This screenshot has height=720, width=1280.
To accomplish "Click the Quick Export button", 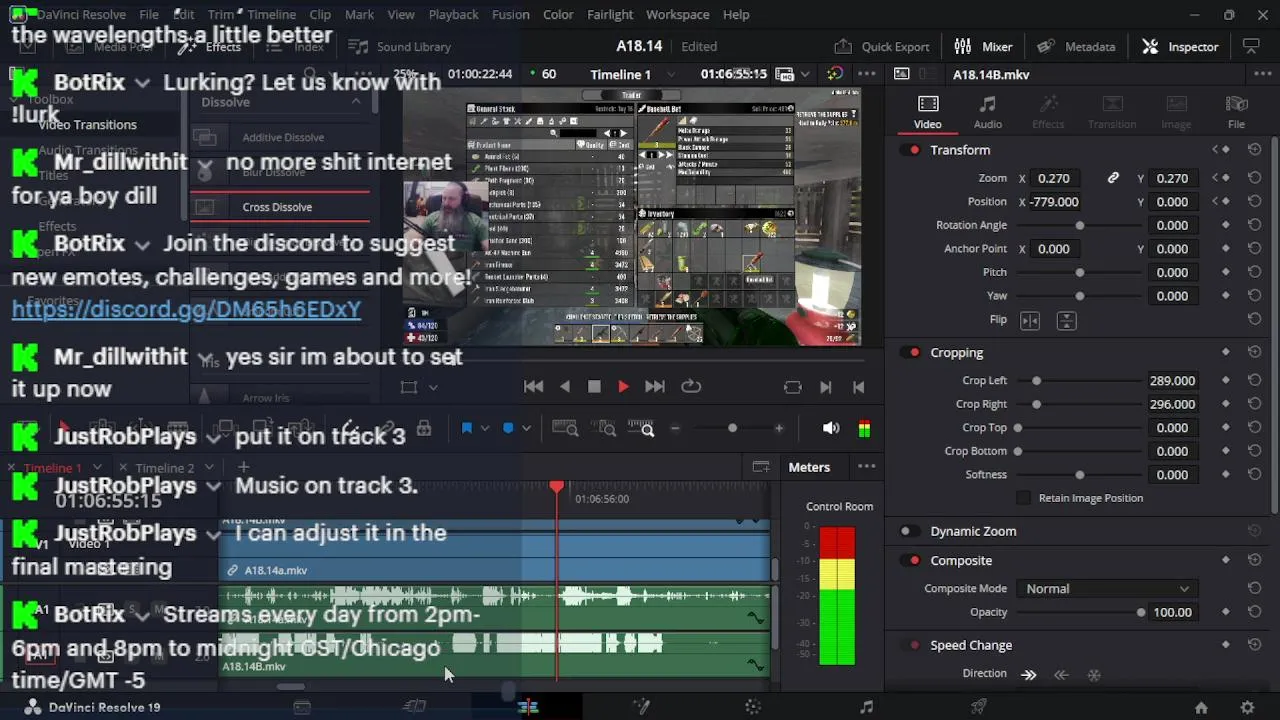I will pyautogui.click(x=882, y=46).
